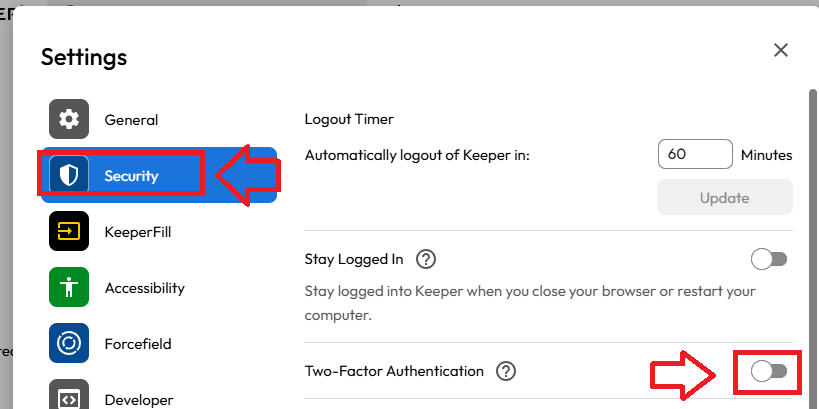Go to the Forcefield settings tab

(138, 344)
